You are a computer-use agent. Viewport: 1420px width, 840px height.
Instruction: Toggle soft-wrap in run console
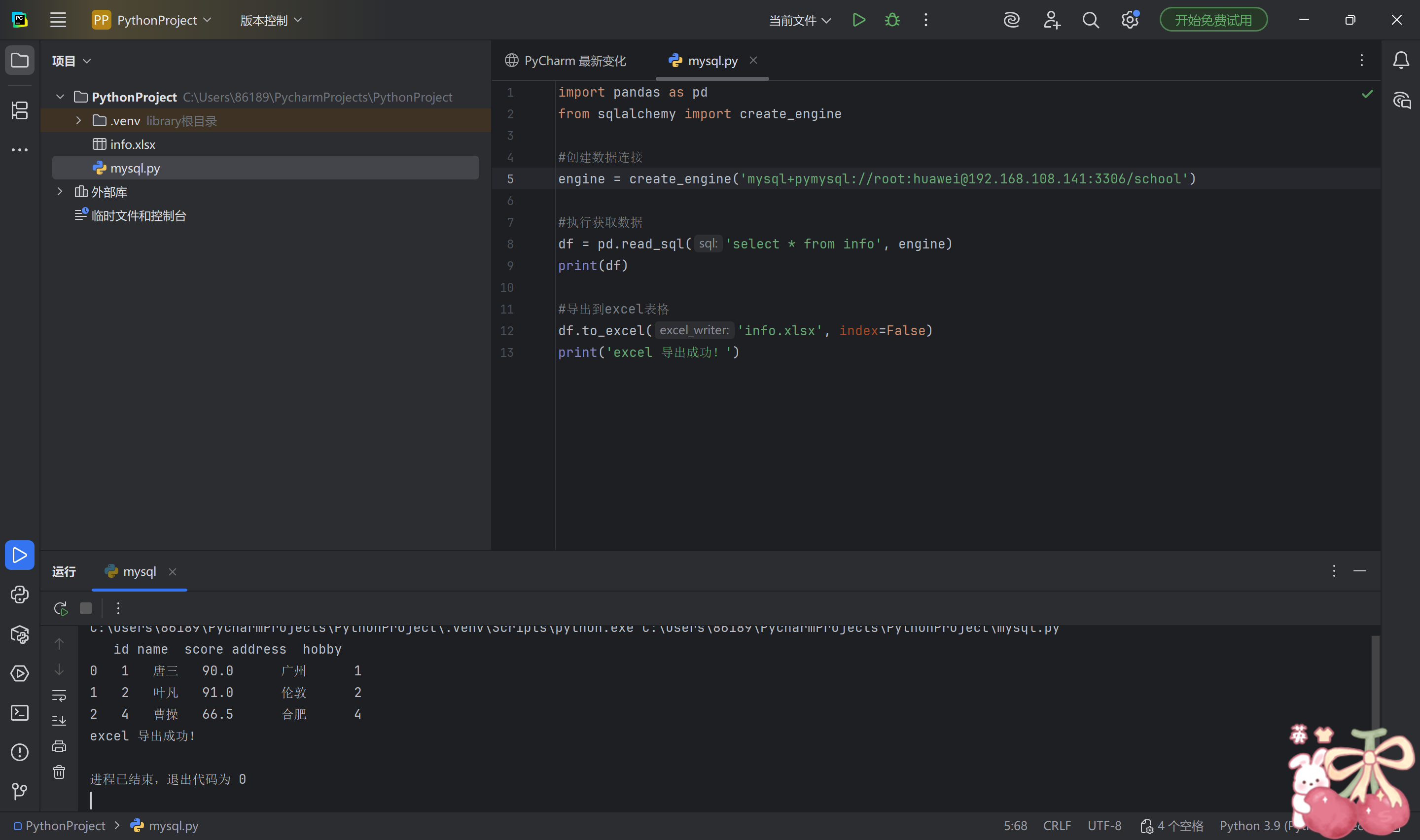(x=60, y=695)
